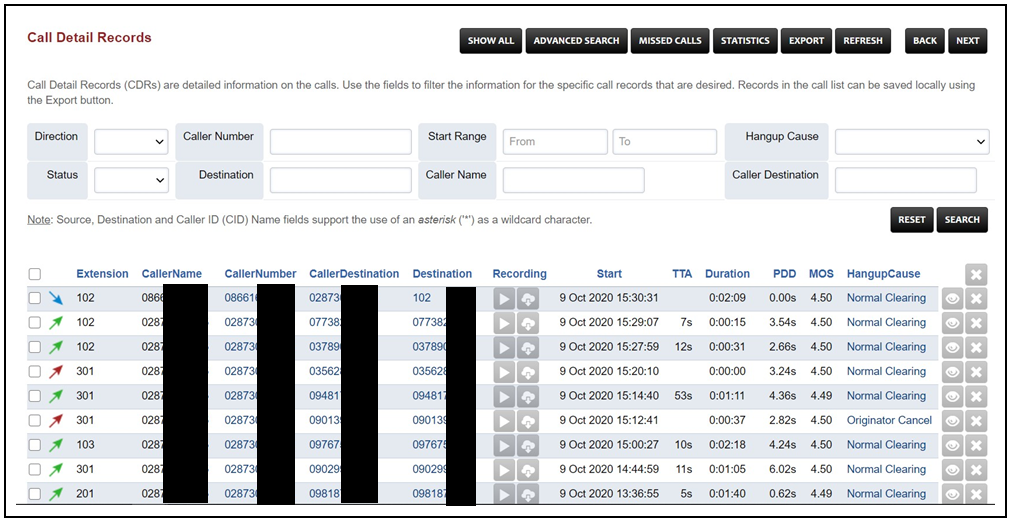The height and width of the screenshot is (523, 1012).
Task: Download recording of the 14:44:59 call
Action: 527,469
